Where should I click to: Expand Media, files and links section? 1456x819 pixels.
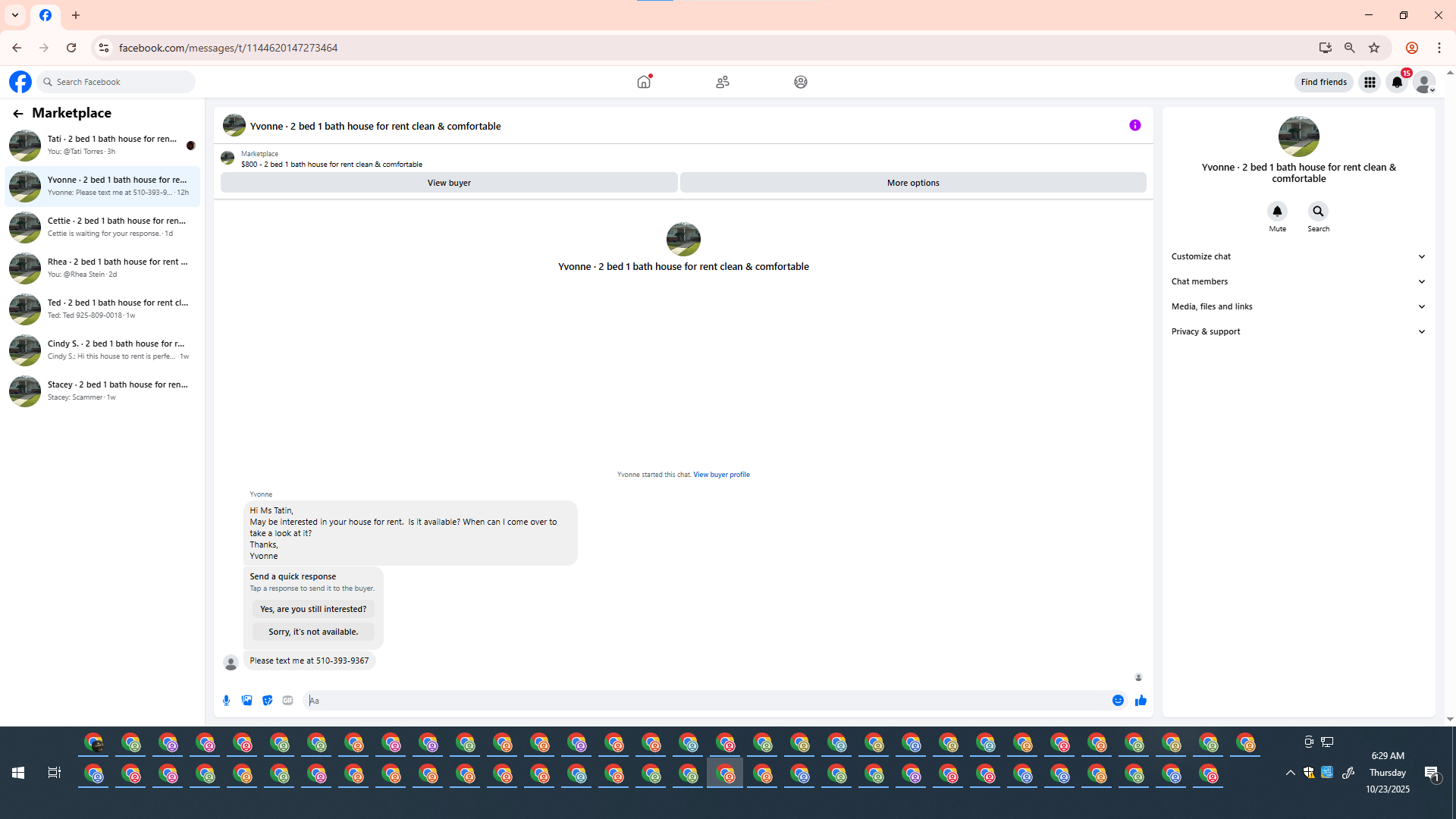1298,306
